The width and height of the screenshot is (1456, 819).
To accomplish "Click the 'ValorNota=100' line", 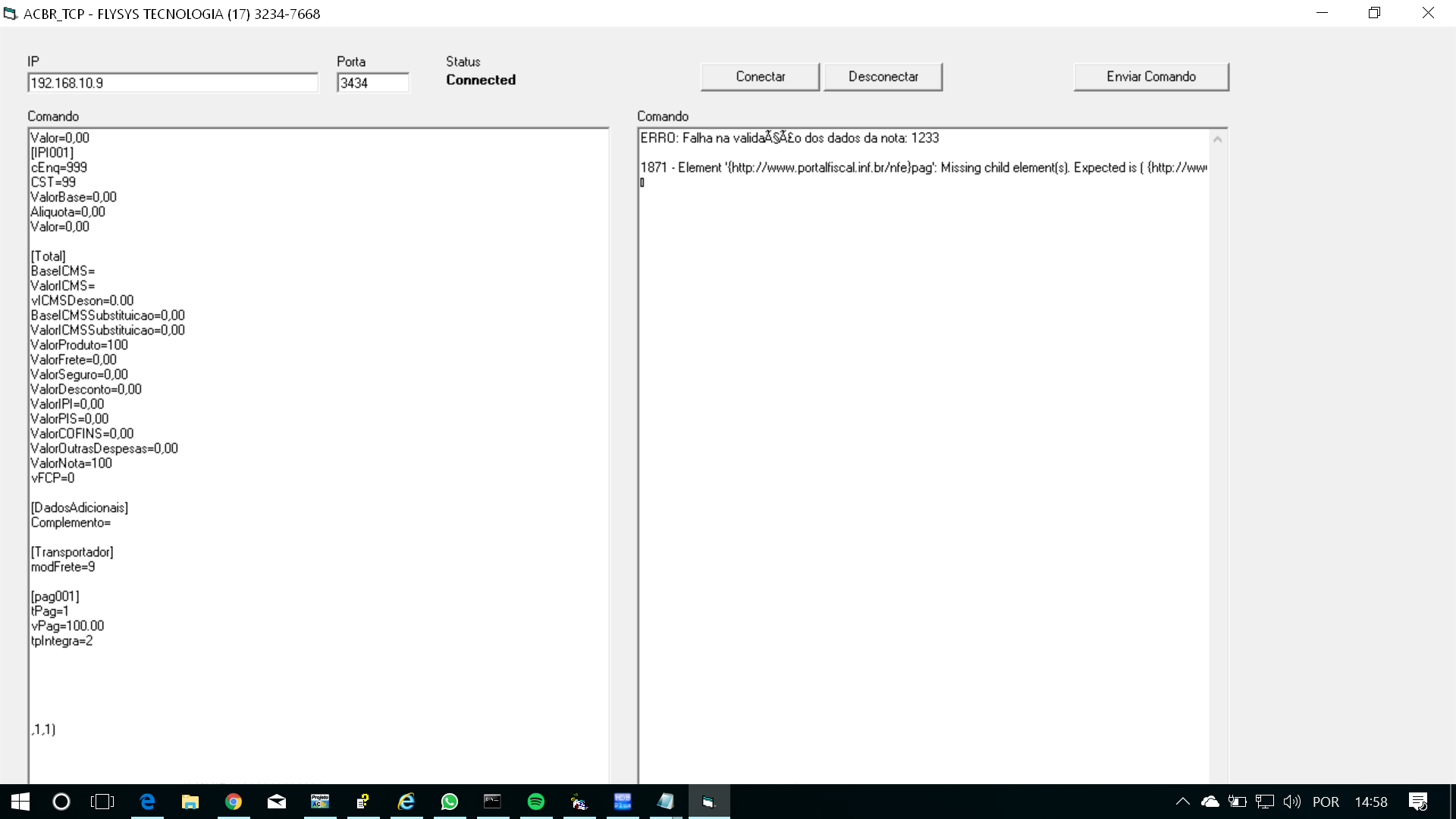I will [71, 463].
